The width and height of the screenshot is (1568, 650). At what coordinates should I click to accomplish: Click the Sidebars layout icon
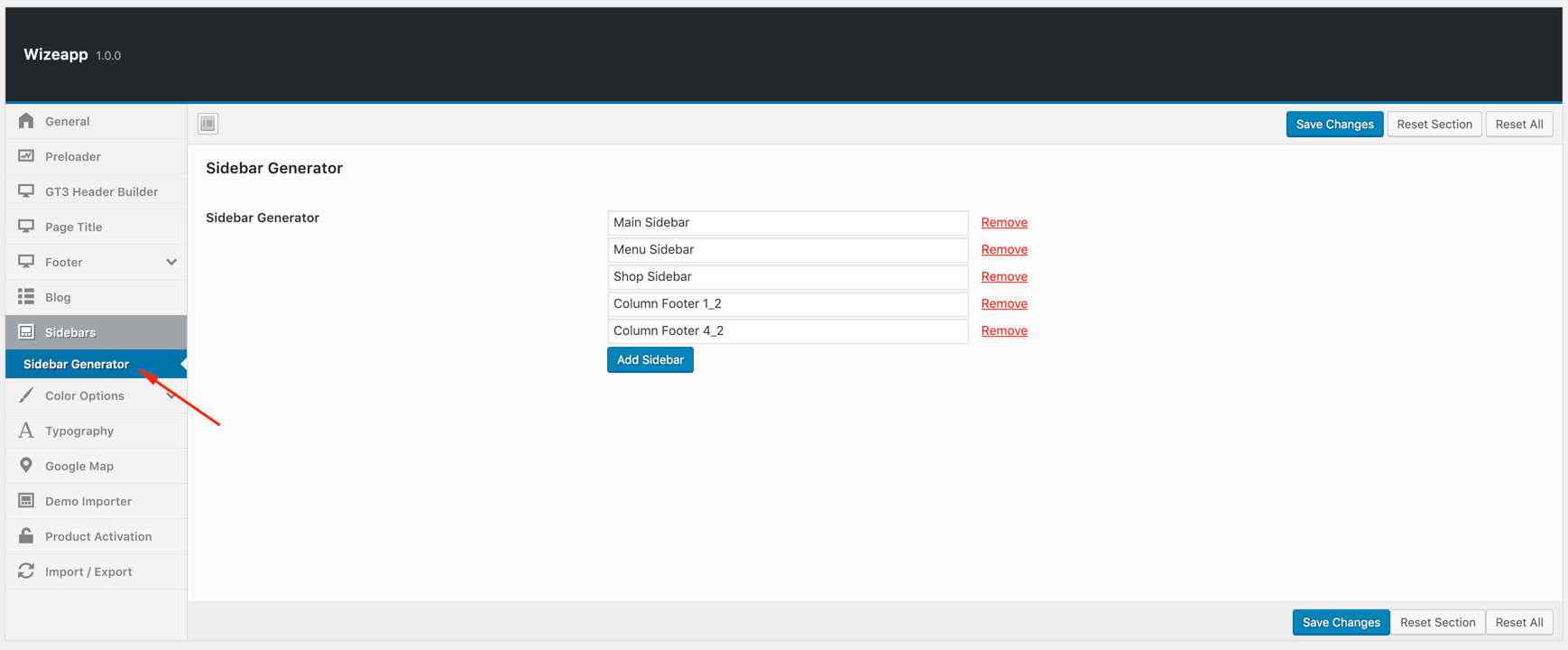(x=26, y=332)
